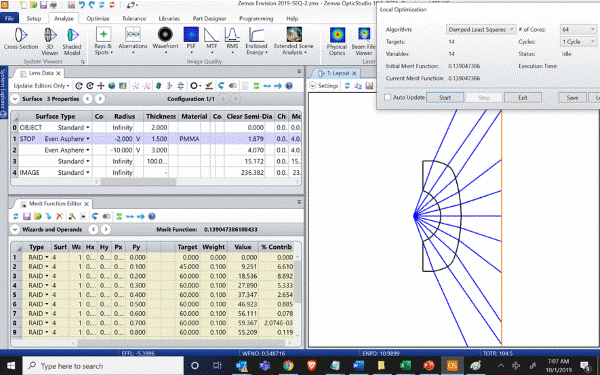Open the Wavefront analysis icon

pyautogui.click(x=165, y=39)
